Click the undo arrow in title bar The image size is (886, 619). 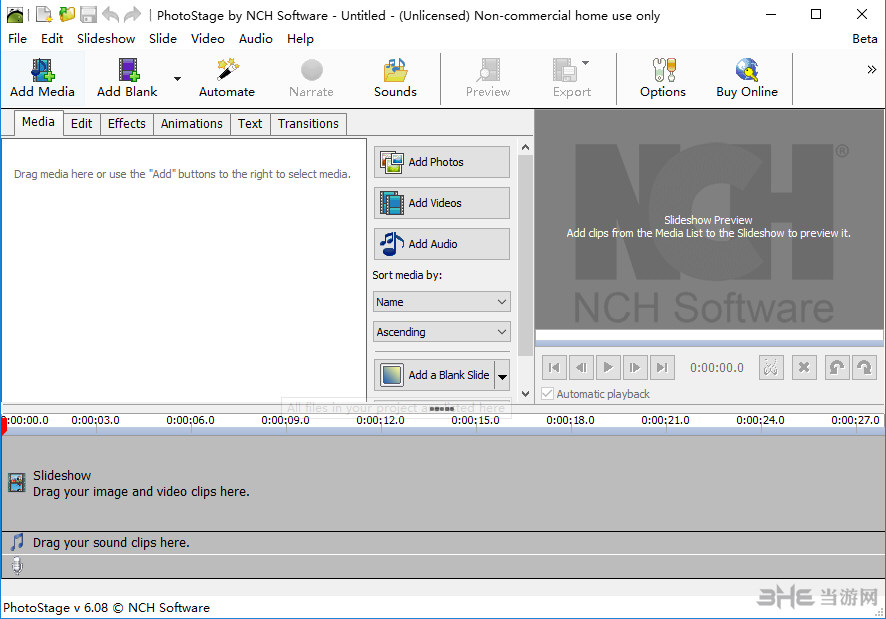point(111,14)
